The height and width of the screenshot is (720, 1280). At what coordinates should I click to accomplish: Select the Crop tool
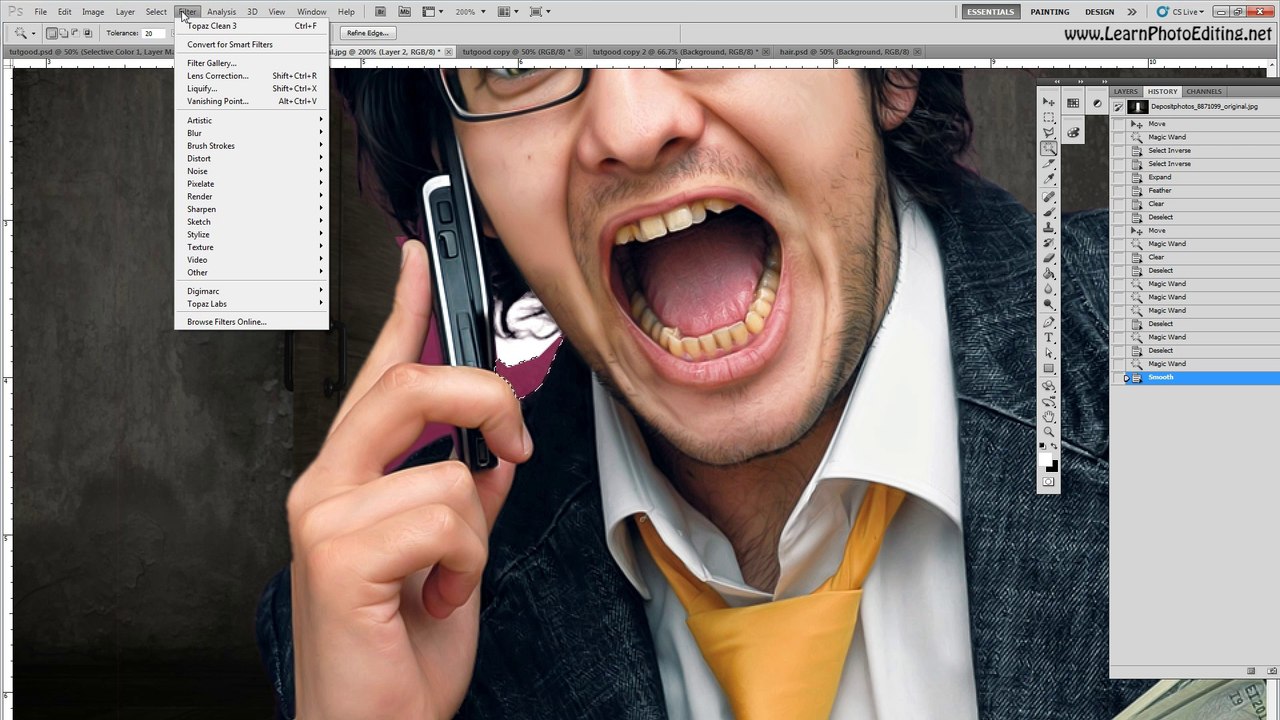point(1048,163)
